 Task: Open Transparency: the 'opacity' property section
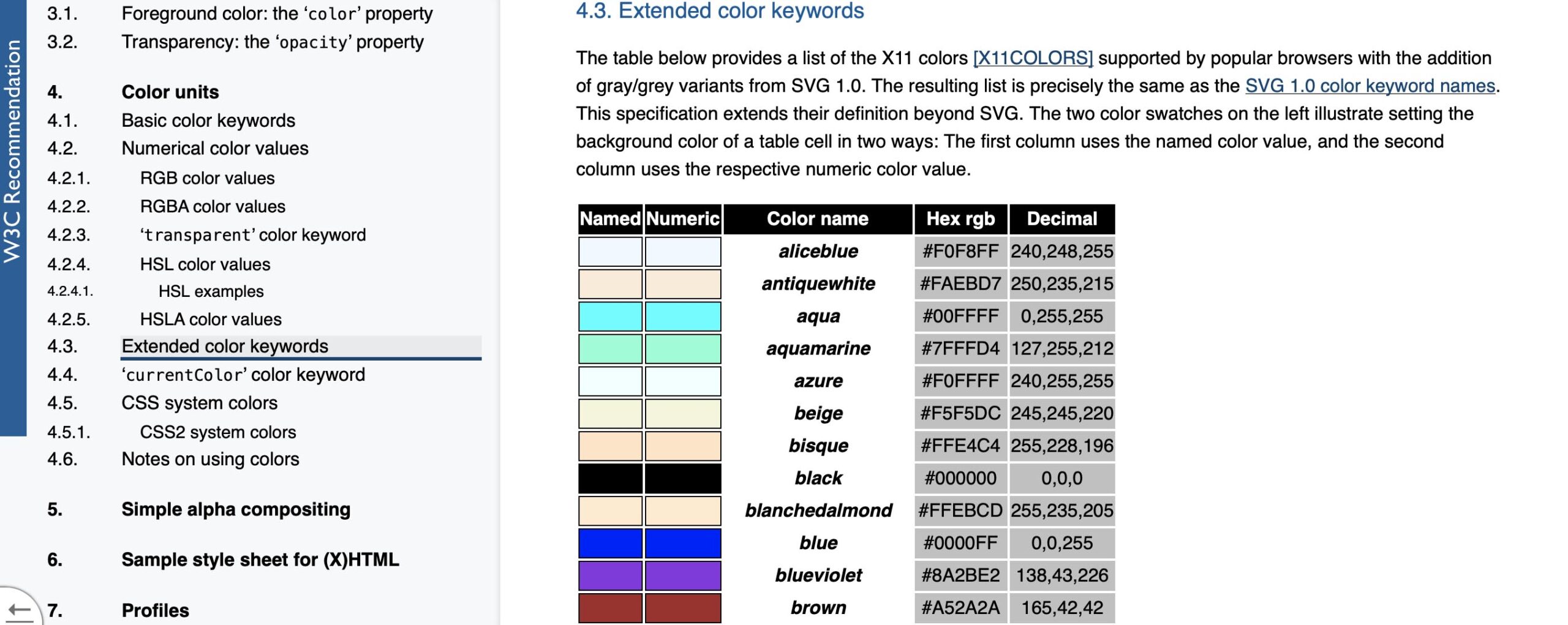273,42
